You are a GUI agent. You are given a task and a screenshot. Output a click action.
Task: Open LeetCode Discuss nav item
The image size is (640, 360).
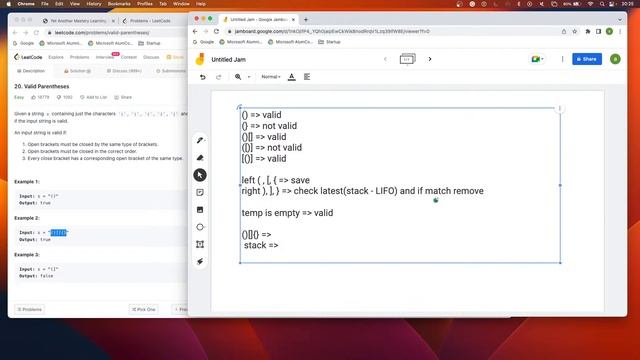click(x=151, y=57)
